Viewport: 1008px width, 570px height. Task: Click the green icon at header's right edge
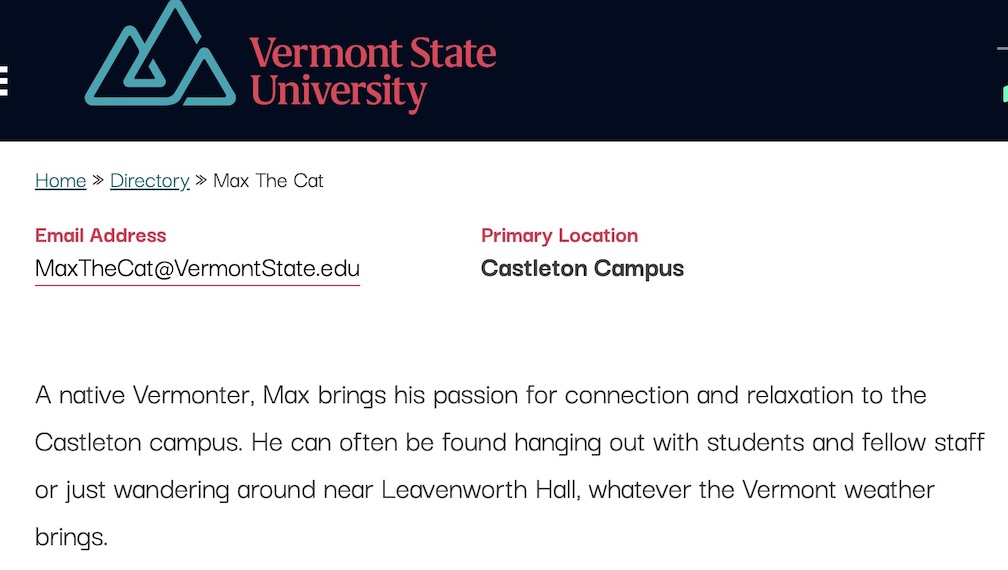(1005, 93)
